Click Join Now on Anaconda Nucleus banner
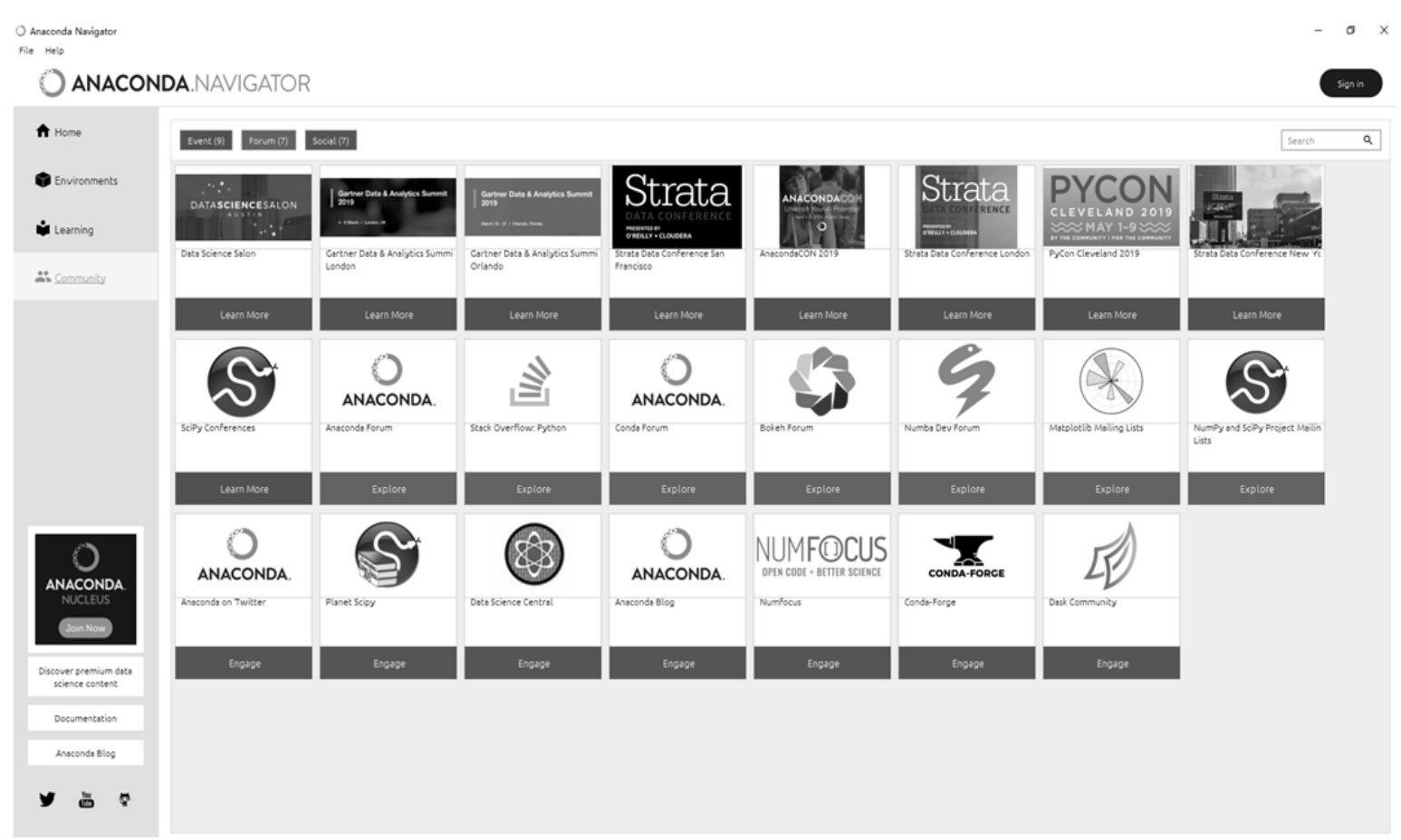 [x=85, y=627]
